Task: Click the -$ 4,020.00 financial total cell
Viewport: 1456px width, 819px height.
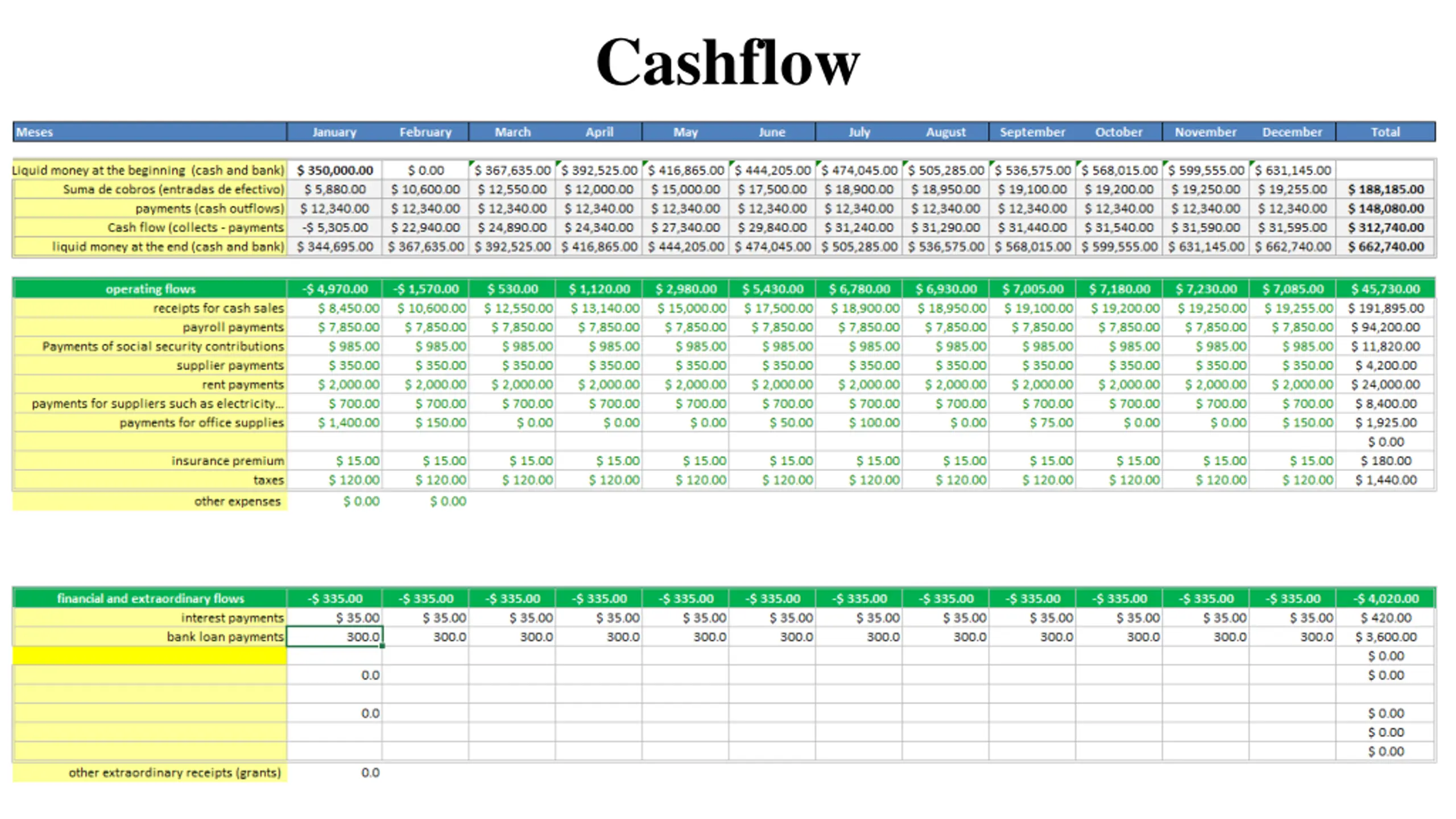Action: click(1385, 598)
